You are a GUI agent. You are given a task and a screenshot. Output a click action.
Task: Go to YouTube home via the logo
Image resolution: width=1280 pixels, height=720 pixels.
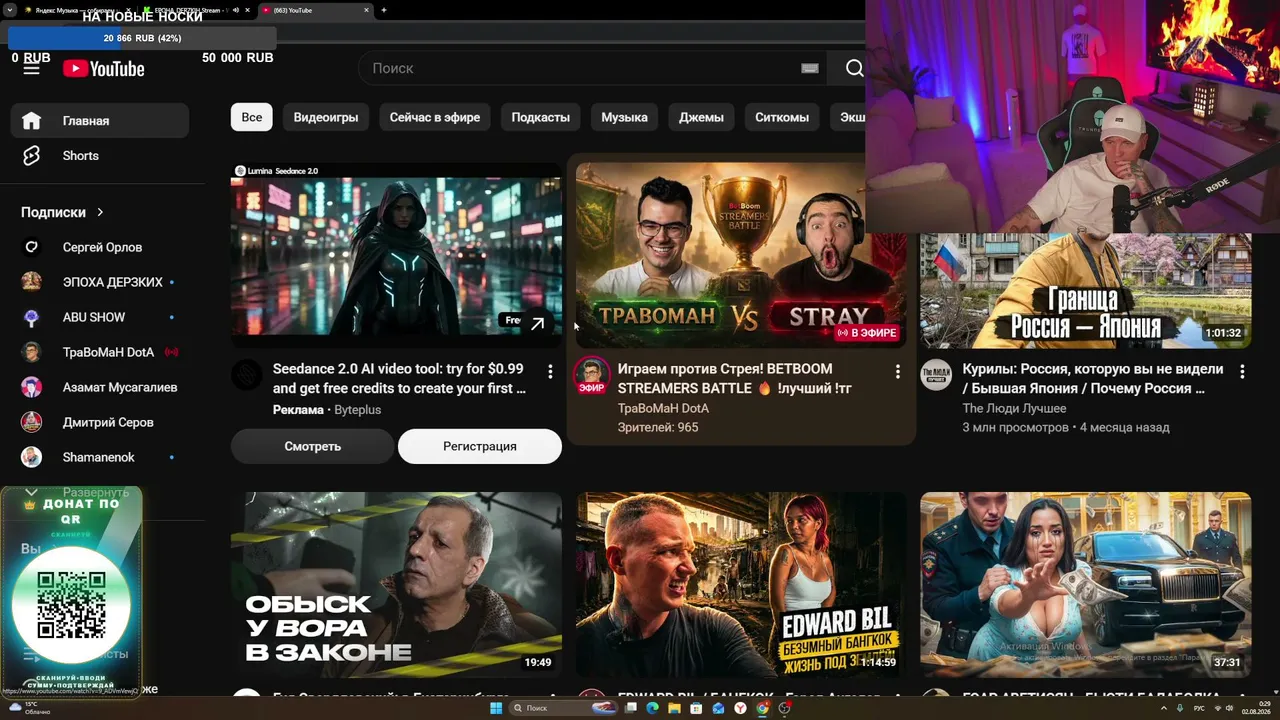click(x=104, y=69)
